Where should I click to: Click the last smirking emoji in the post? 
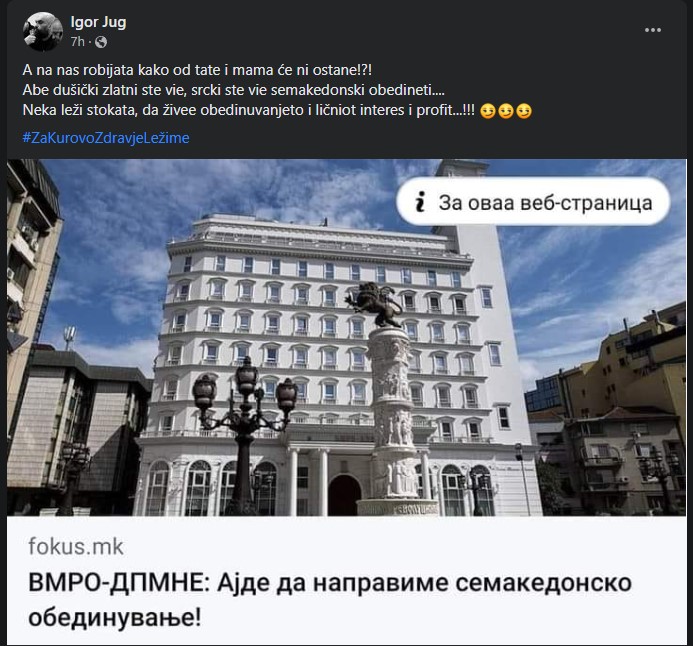(524, 111)
